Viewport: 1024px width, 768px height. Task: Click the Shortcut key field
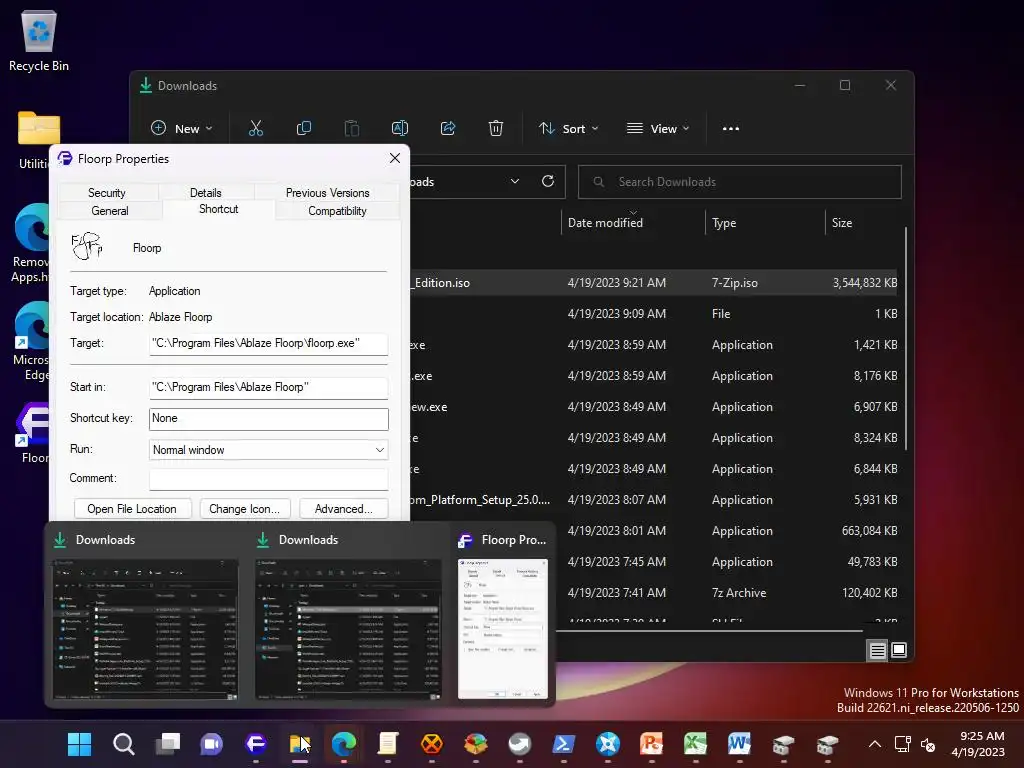coord(268,419)
